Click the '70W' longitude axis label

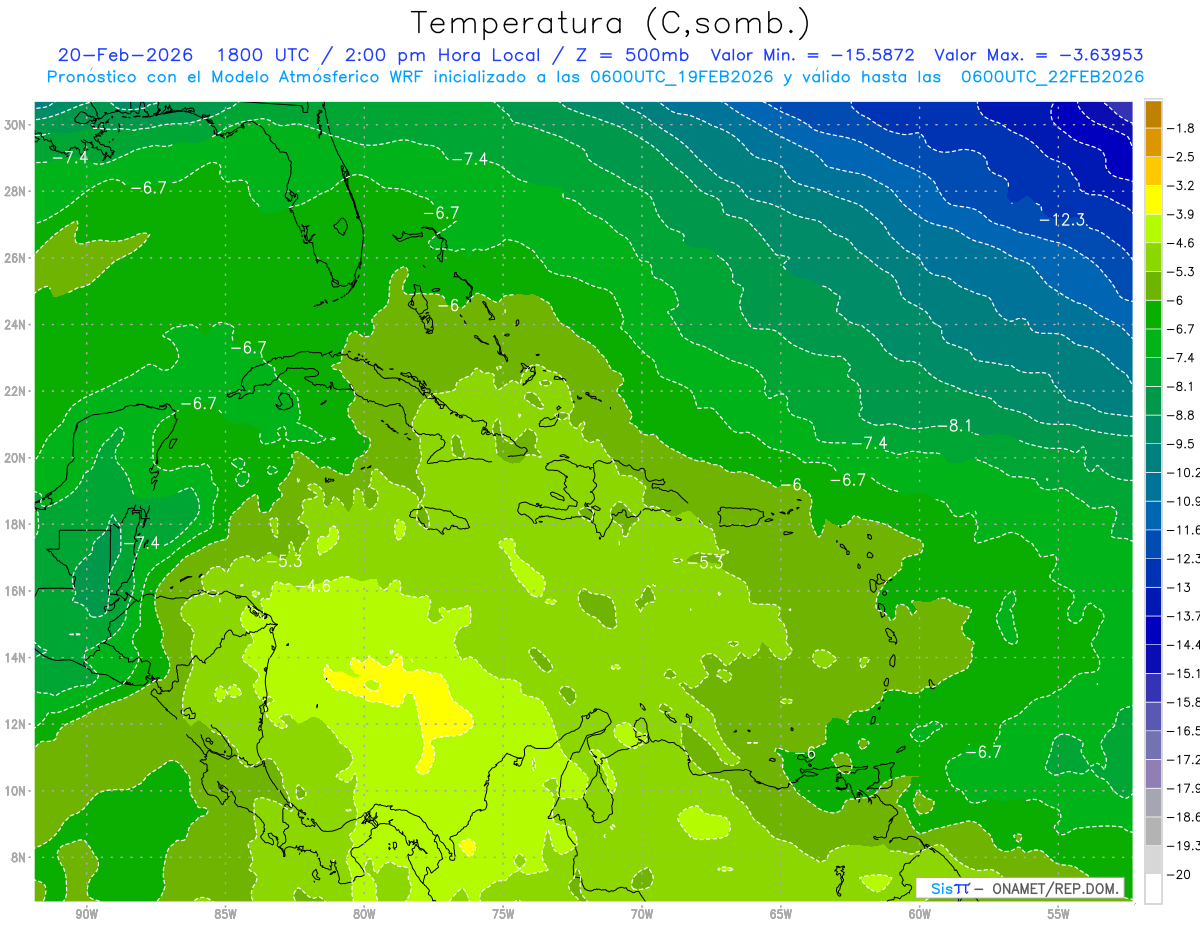(642, 914)
